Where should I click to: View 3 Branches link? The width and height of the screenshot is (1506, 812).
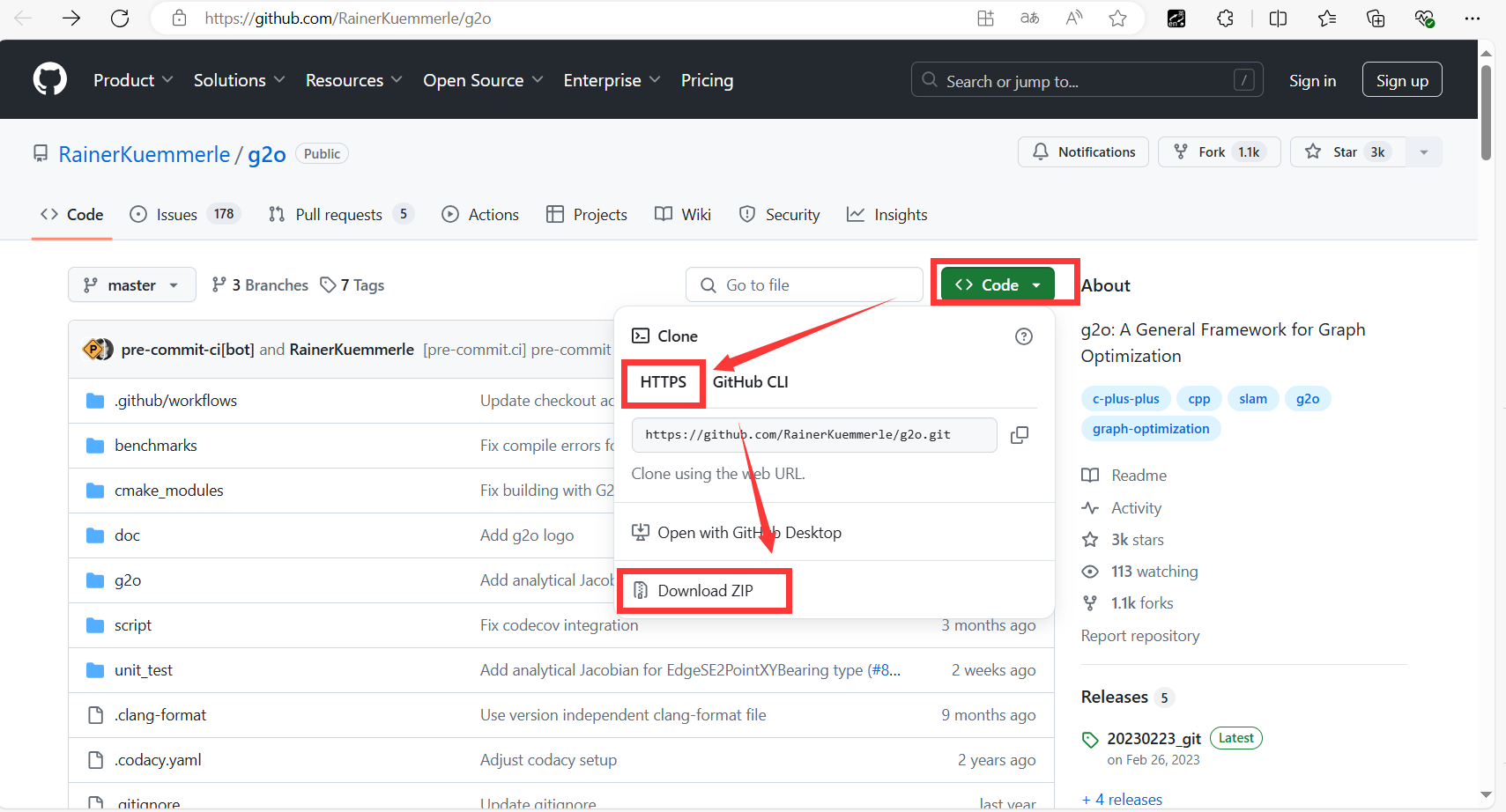tap(260, 285)
